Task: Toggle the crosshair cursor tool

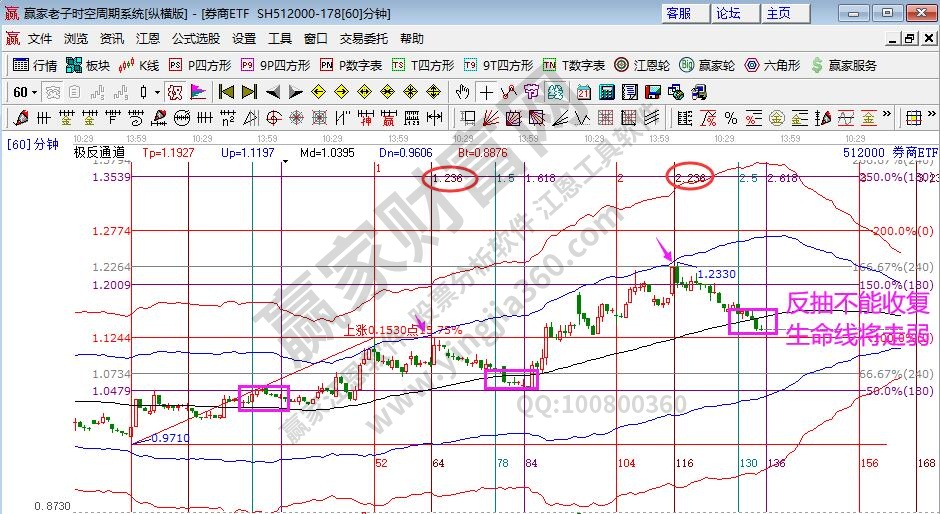Action: pos(486,92)
